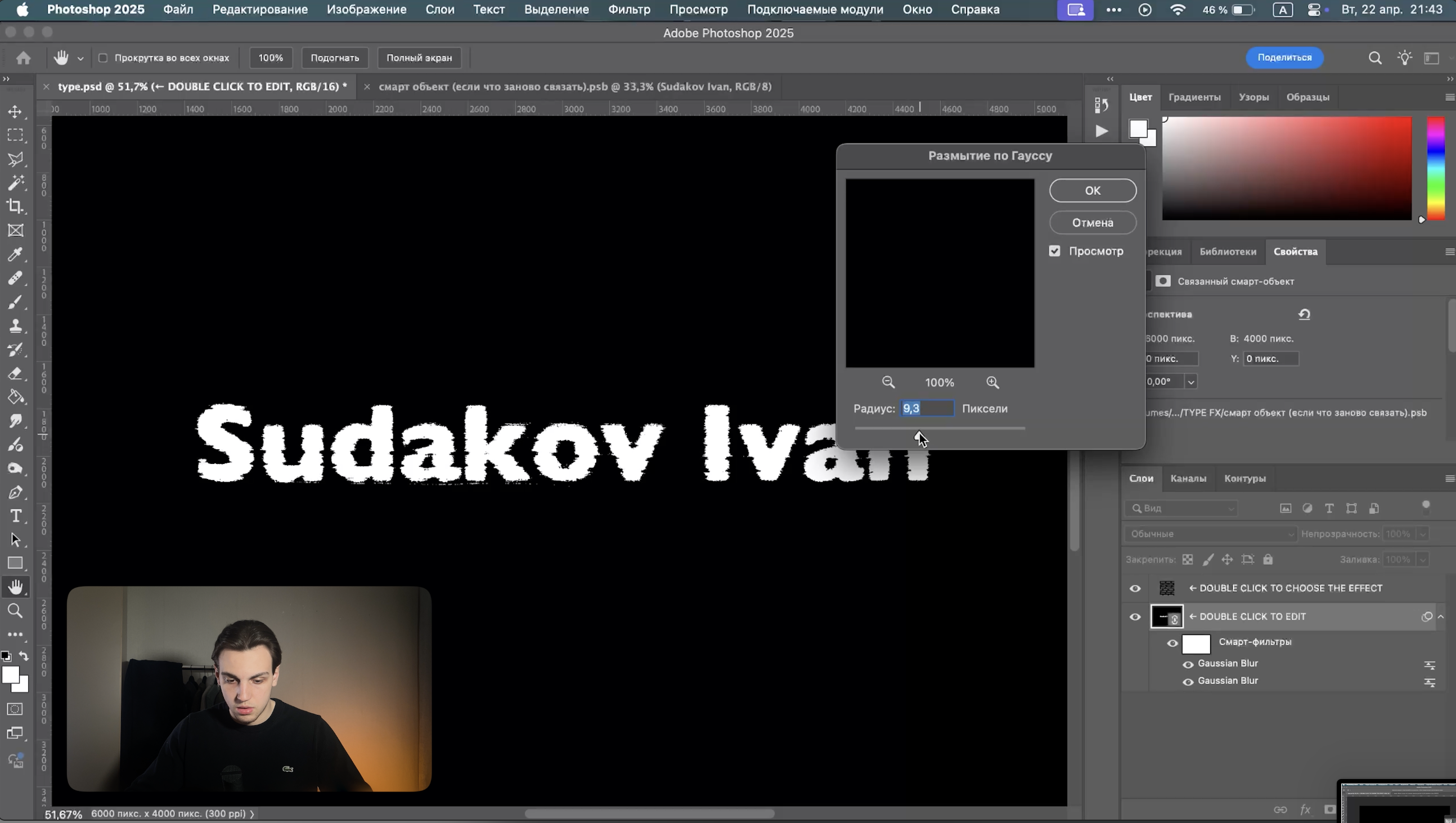The height and width of the screenshot is (823, 1456).
Task: Pick the Eraser tool
Action: point(15,373)
